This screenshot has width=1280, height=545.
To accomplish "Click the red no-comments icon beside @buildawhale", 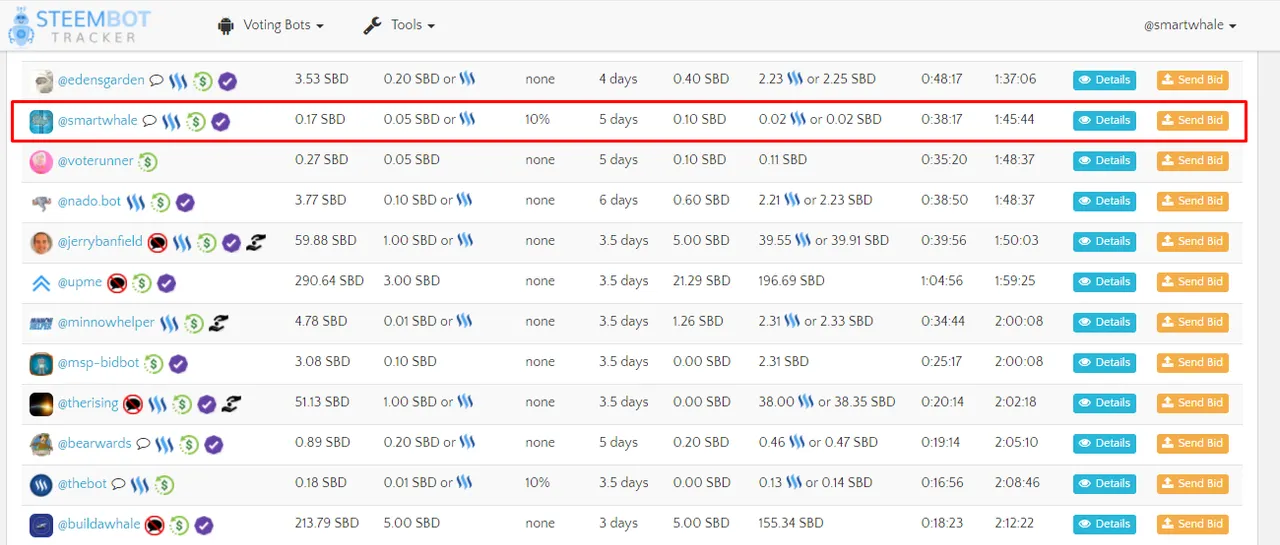I will coord(154,525).
